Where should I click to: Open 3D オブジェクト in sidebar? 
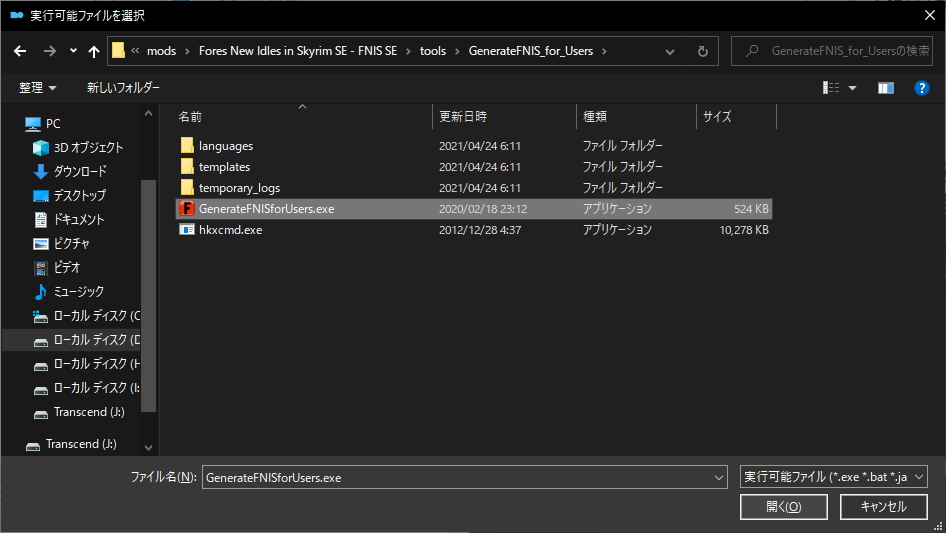click(x=88, y=148)
